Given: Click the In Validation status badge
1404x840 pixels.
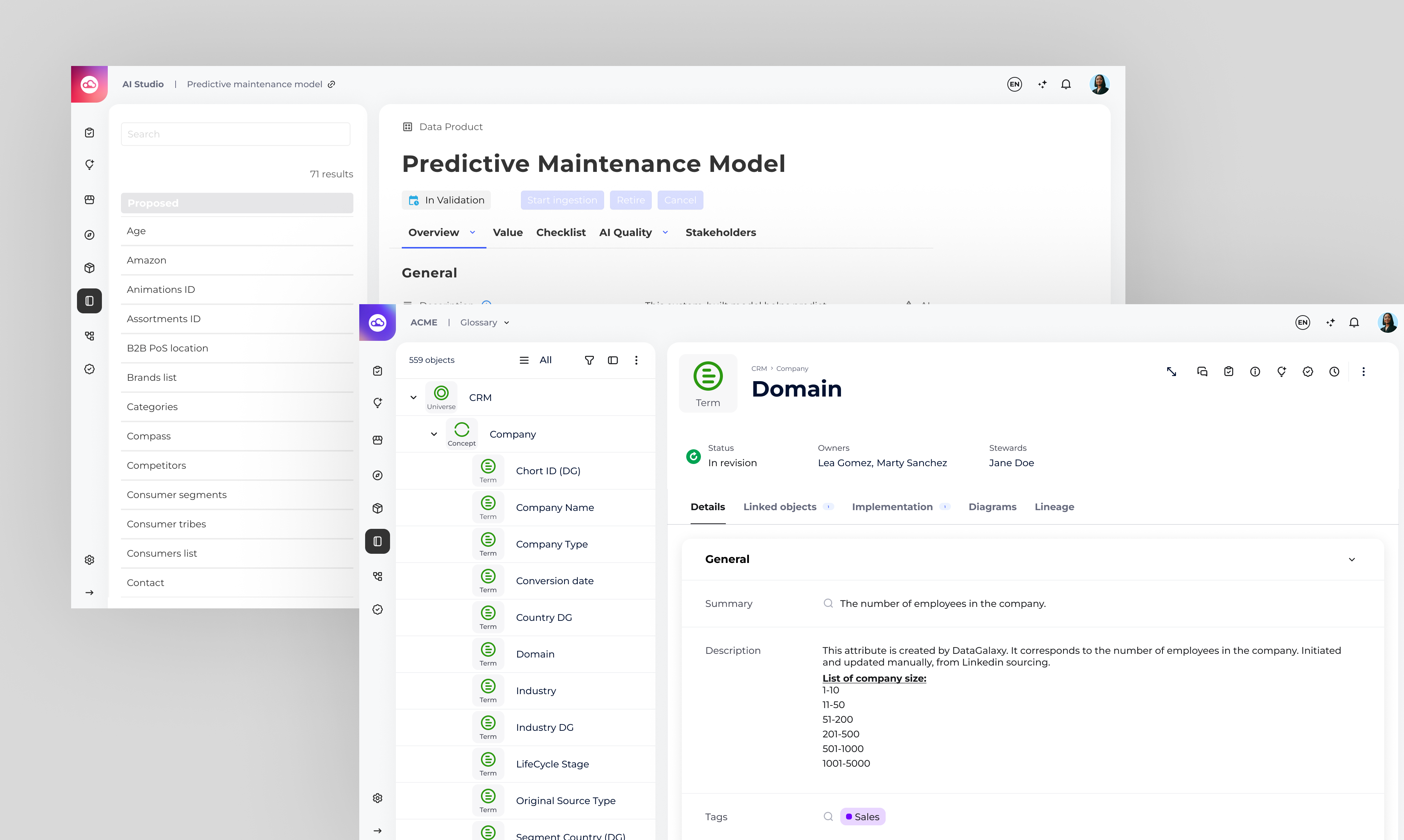Looking at the screenshot, I should pyautogui.click(x=446, y=200).
